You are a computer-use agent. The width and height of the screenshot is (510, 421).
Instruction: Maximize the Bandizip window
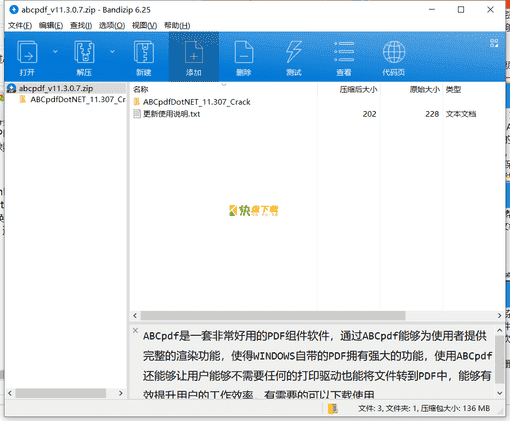pyautogui.click(x=461, y=10)
